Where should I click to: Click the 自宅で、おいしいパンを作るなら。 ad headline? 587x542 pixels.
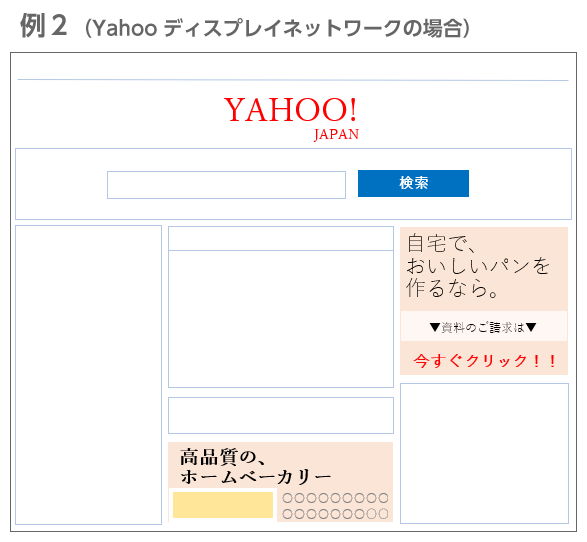[x=478, y=266]
